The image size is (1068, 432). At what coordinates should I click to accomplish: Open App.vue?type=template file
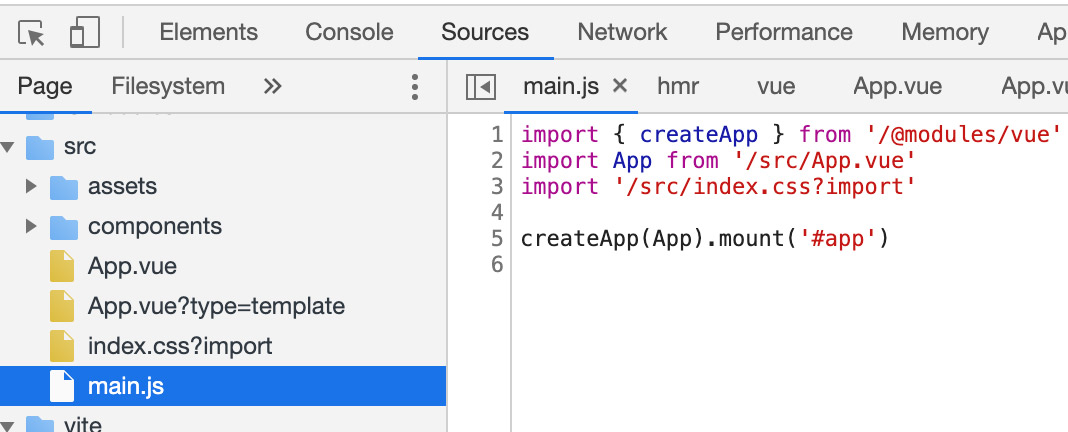pos(215,307)
